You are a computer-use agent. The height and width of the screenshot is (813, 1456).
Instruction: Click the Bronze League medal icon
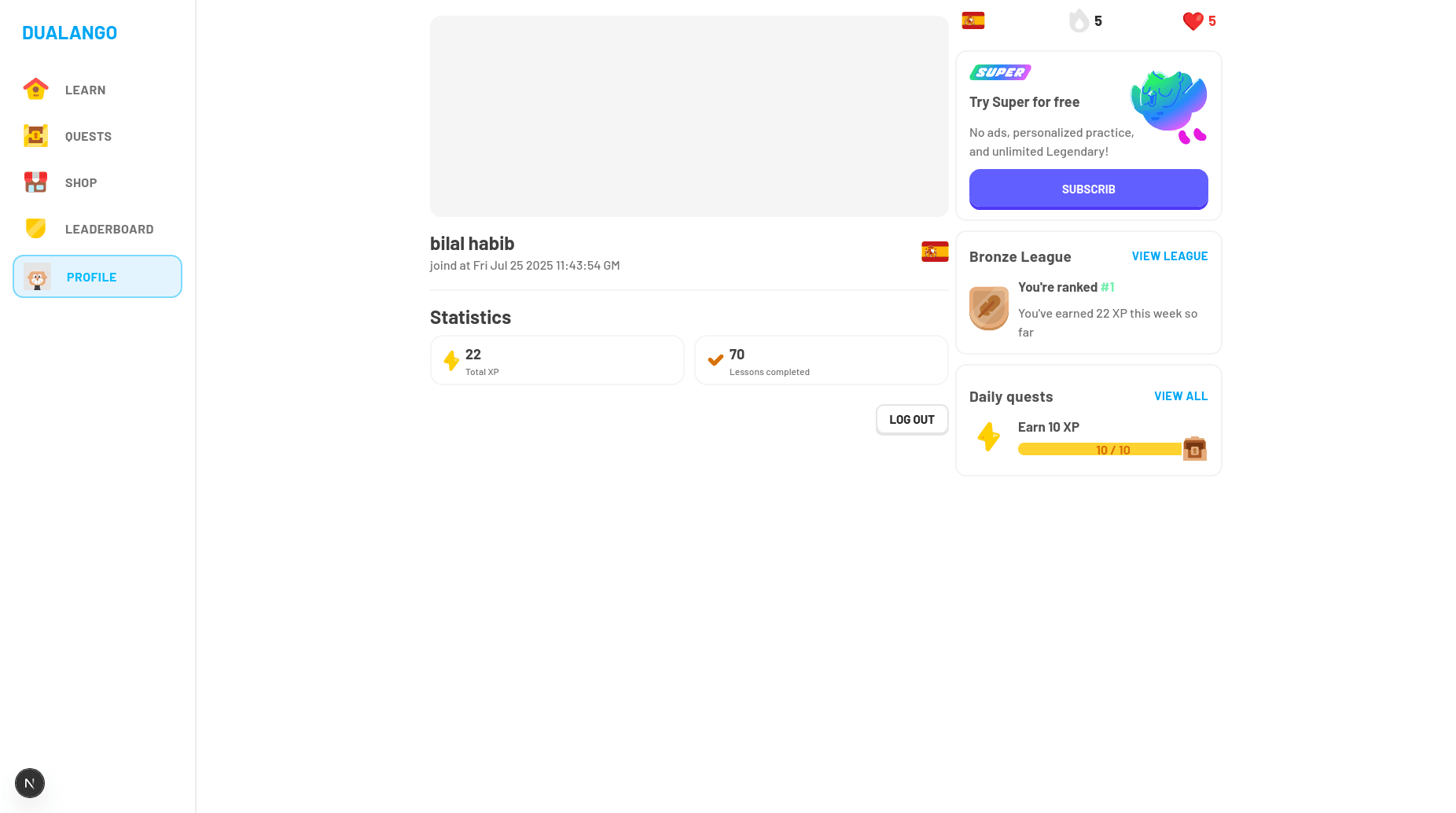tap(989, 307)
